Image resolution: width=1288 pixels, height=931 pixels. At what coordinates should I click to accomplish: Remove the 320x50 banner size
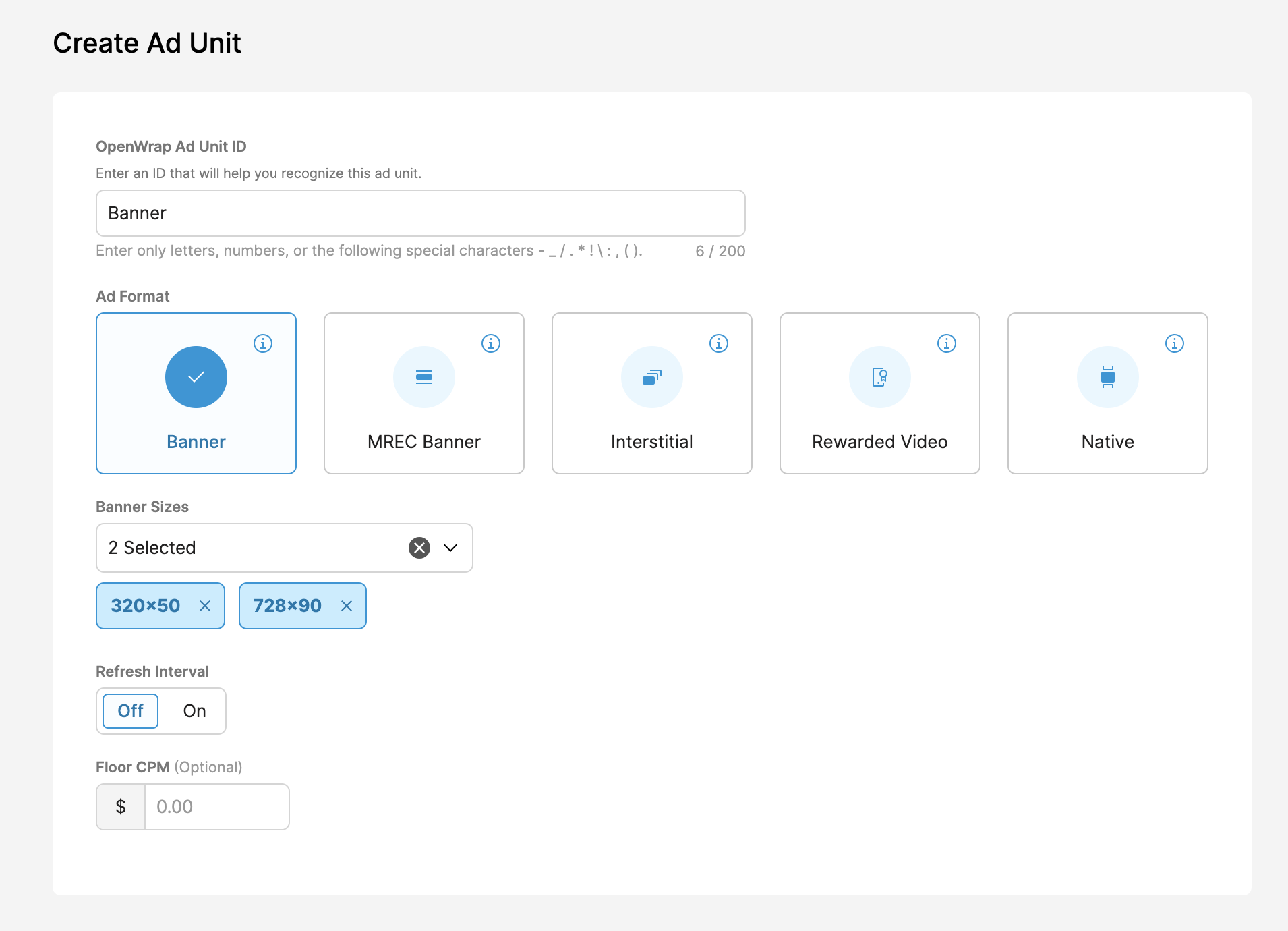pyautogui.click(x=205, y=606)
